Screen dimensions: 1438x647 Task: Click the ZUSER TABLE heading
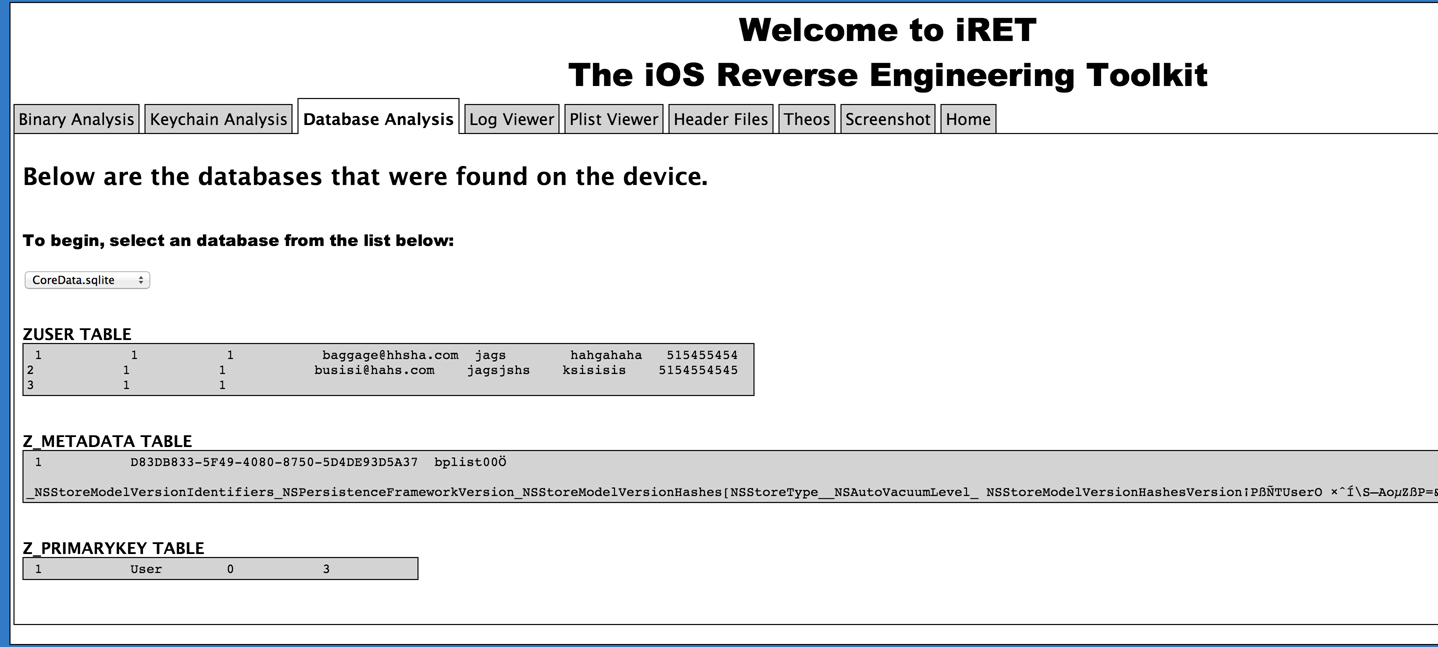pyautogui.click(x=77, y=334)
